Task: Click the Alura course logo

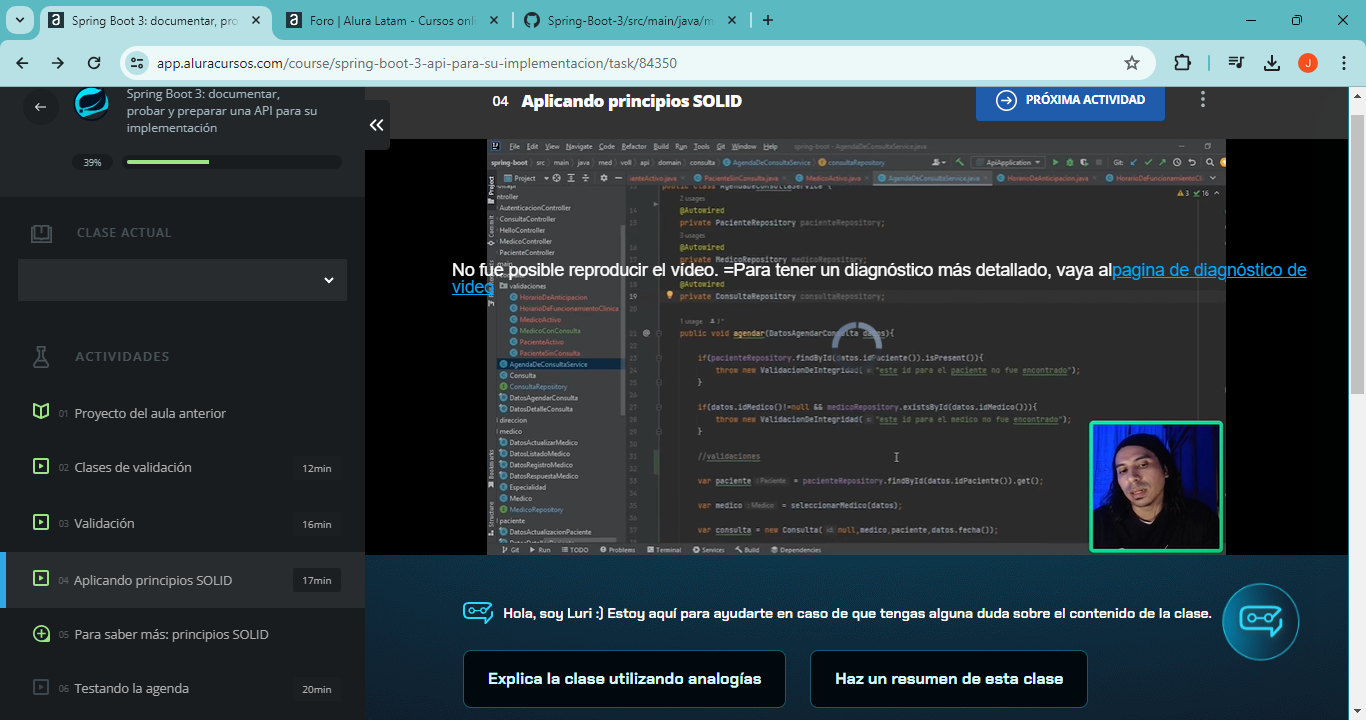Action: (x=92, y=103)
